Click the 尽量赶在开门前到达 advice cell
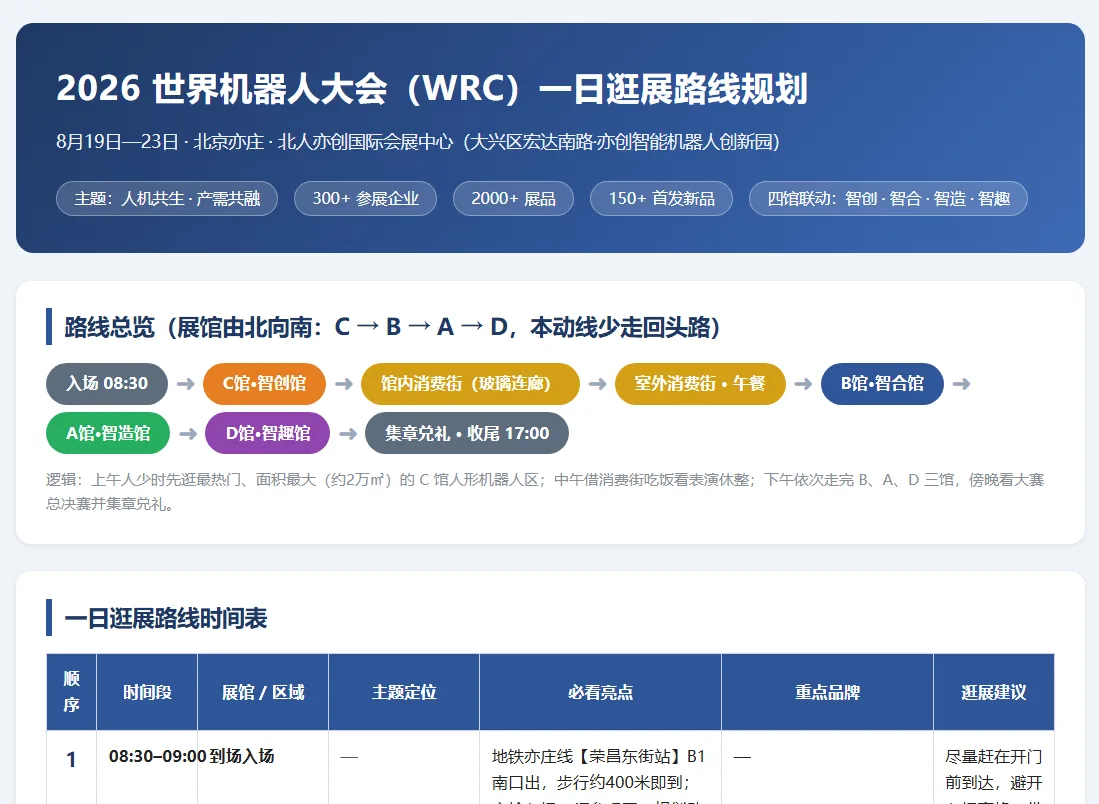The height and width of the screenshot is (804, 1099). tap(994, 769)
